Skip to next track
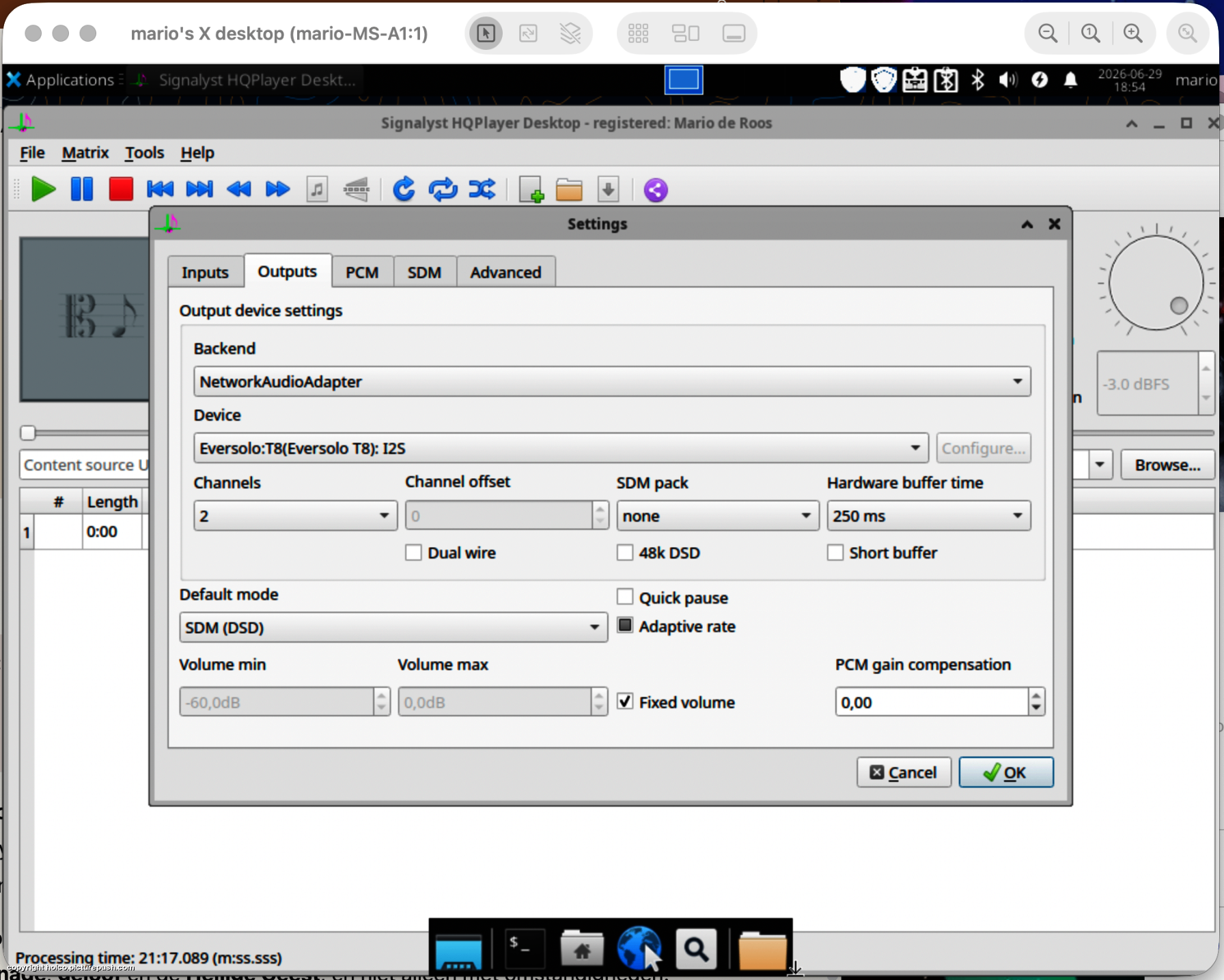The width and height of the screenshot is (1224, 980). (x=199, y=189)
